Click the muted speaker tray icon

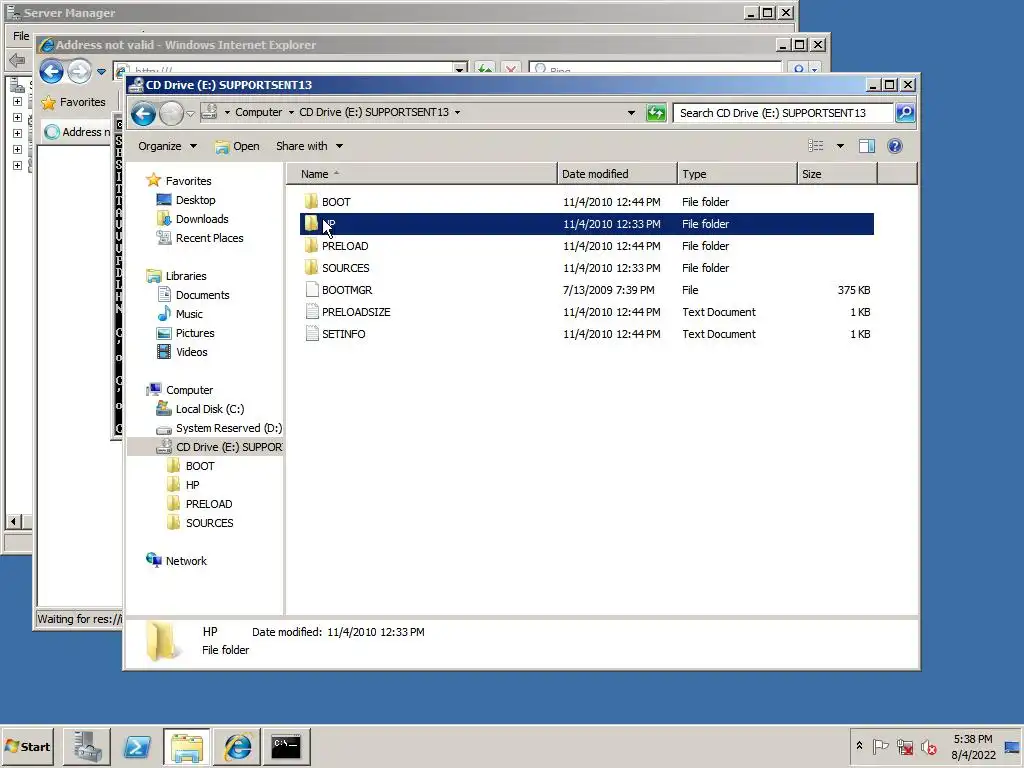click(928, 746)
